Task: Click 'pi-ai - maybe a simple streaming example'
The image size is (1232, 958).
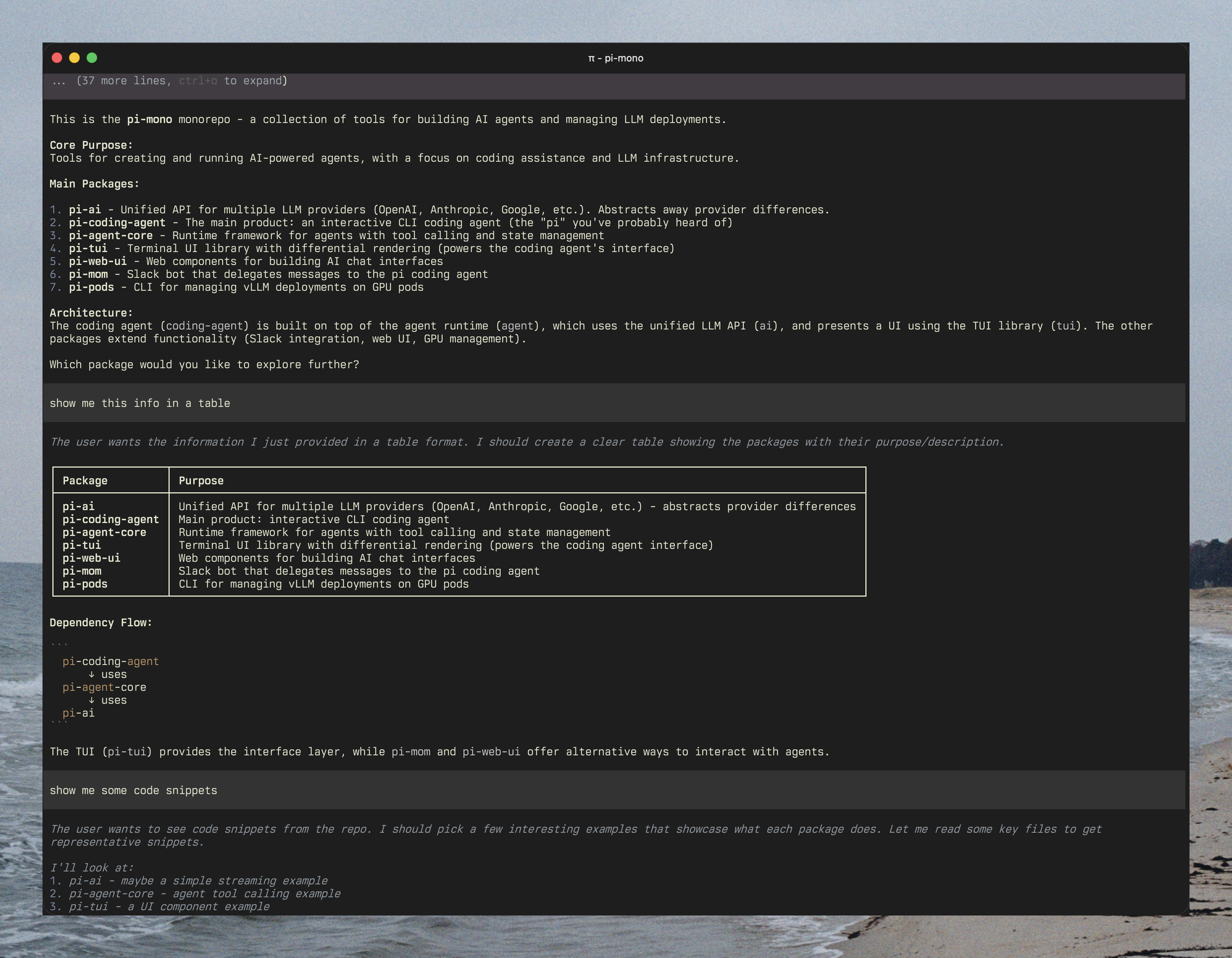Action: [x=199, y=881]
